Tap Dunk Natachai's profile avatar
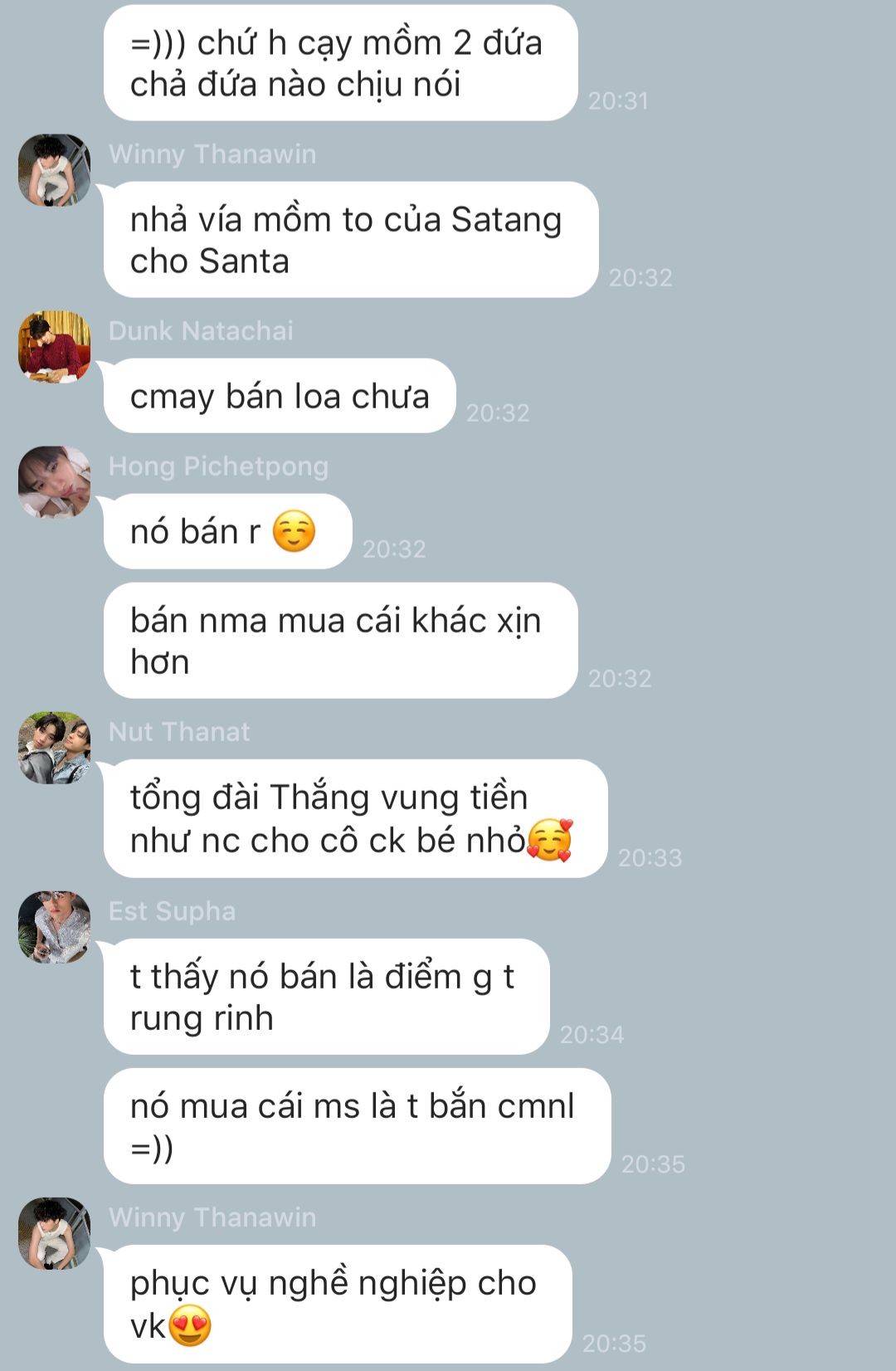The image size is (896, 1371). (x=55, y=347)
